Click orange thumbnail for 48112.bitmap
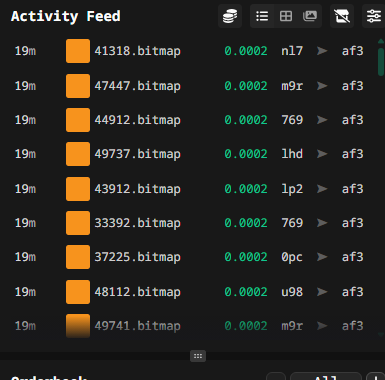This screenshot has height=380, width=385. point(78,292)
